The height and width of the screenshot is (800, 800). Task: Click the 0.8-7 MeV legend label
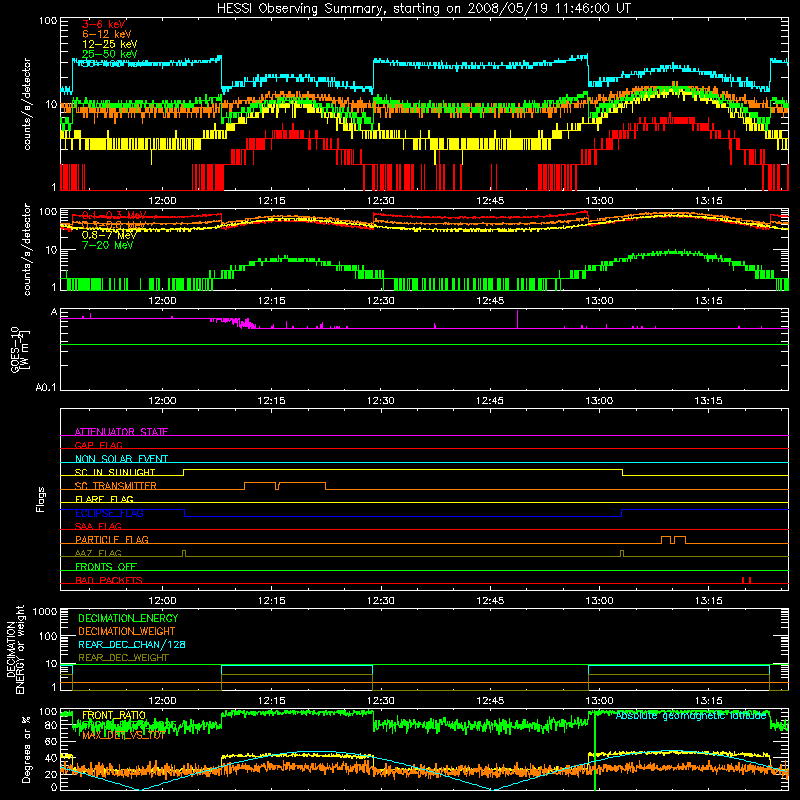[x=109, y=235]
